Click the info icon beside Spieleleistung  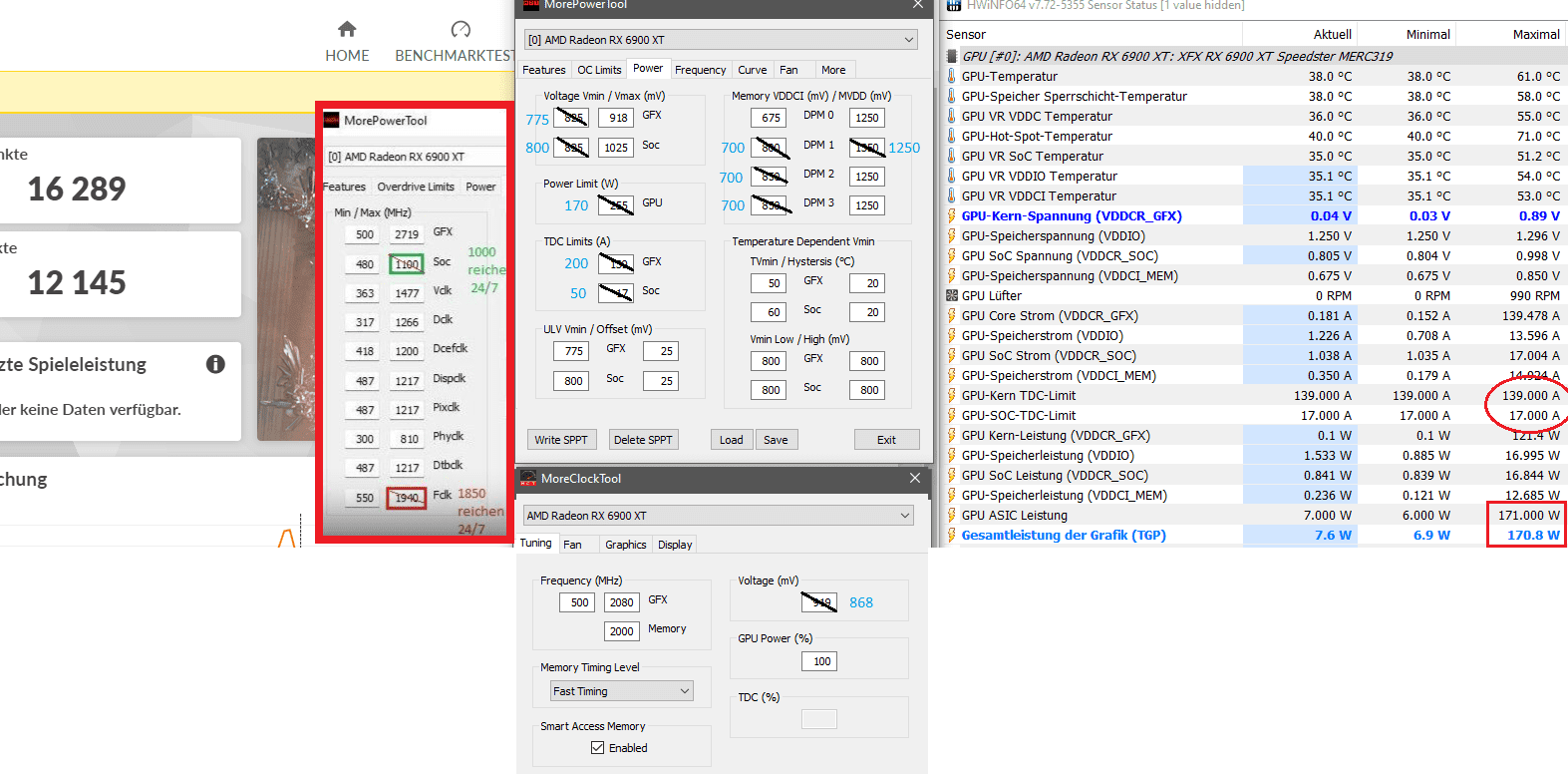(215, 364)
